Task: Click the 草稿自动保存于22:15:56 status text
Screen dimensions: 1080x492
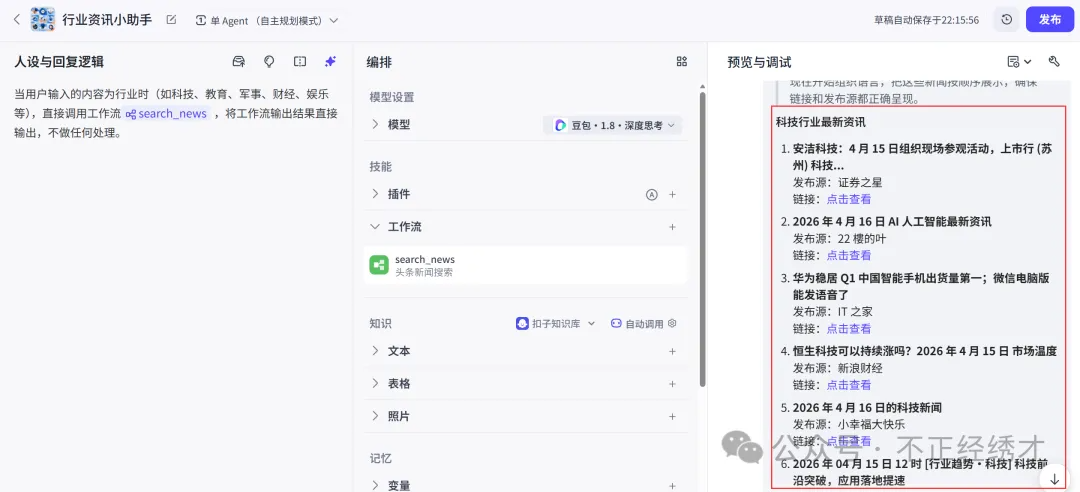Action: [927, 20]
